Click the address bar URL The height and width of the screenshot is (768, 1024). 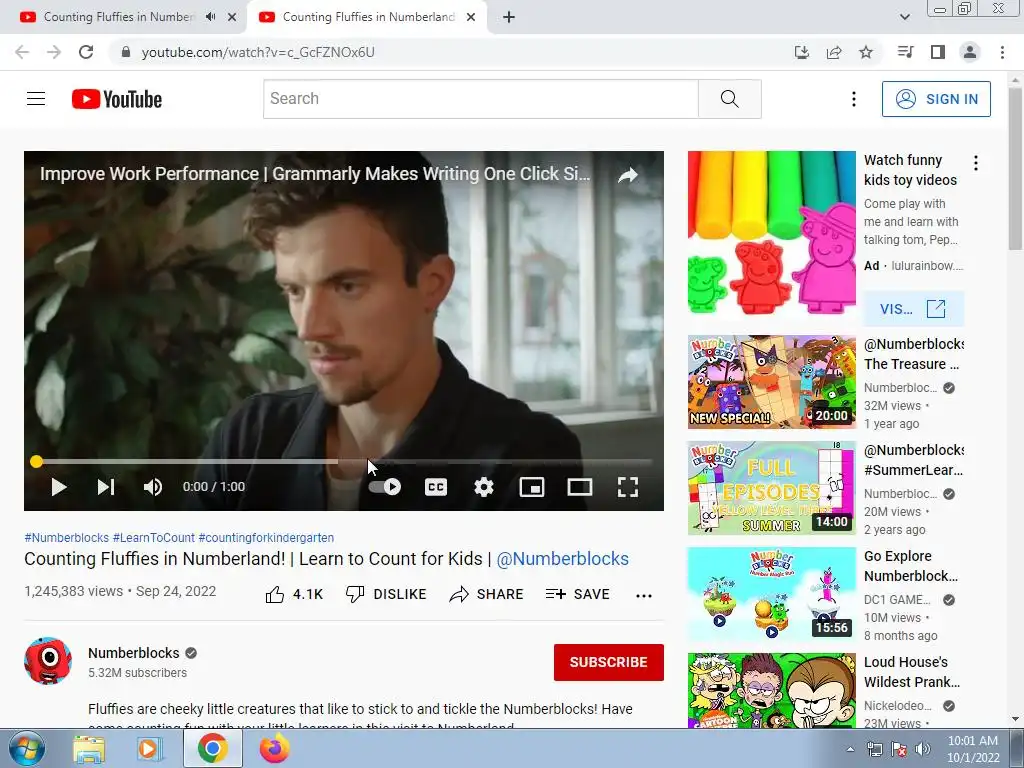(x=258, y=52)
